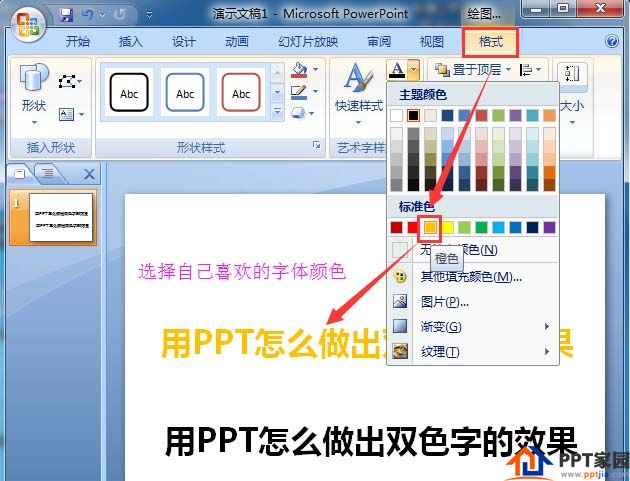The width and height of the screenshot is (630, 481).
Task: Pick the yellow standard color swatch
Action: tap(447, 227)
